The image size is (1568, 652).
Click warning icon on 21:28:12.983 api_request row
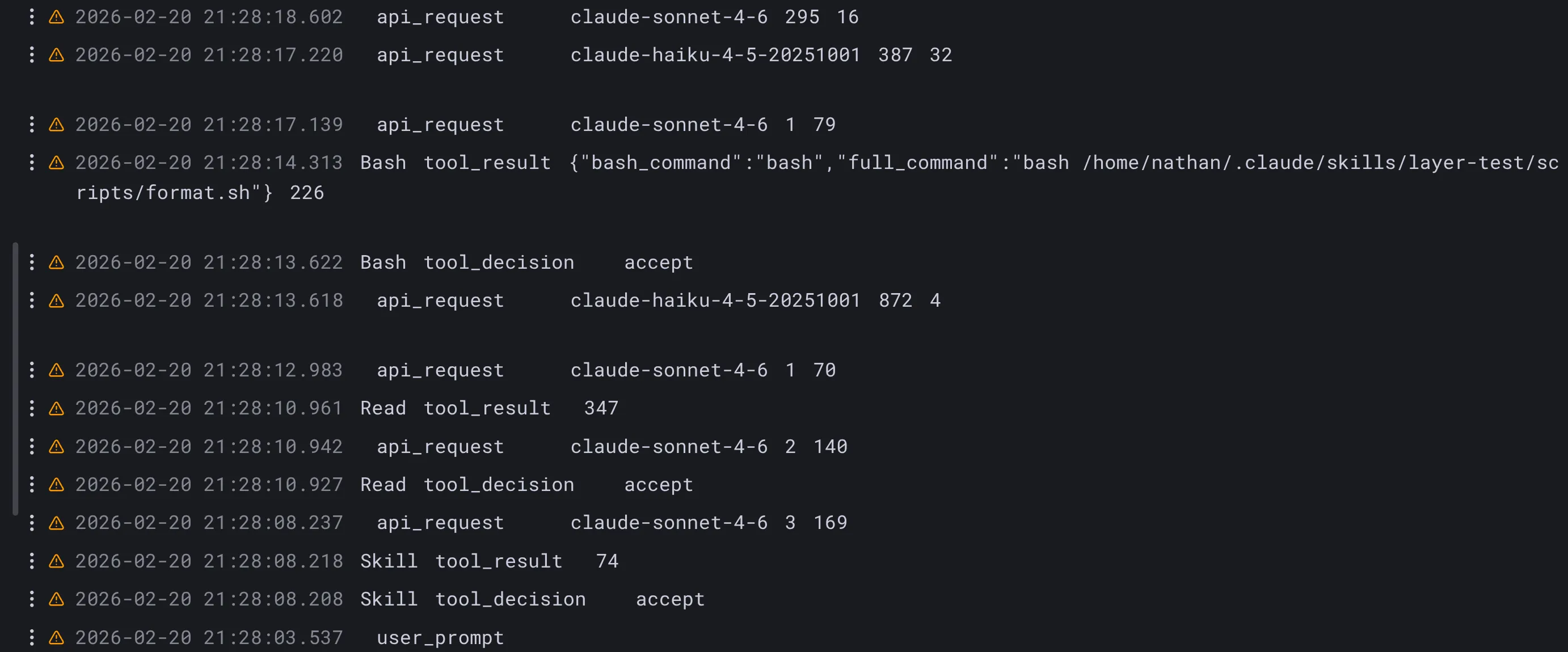click(x=57, y=370)
